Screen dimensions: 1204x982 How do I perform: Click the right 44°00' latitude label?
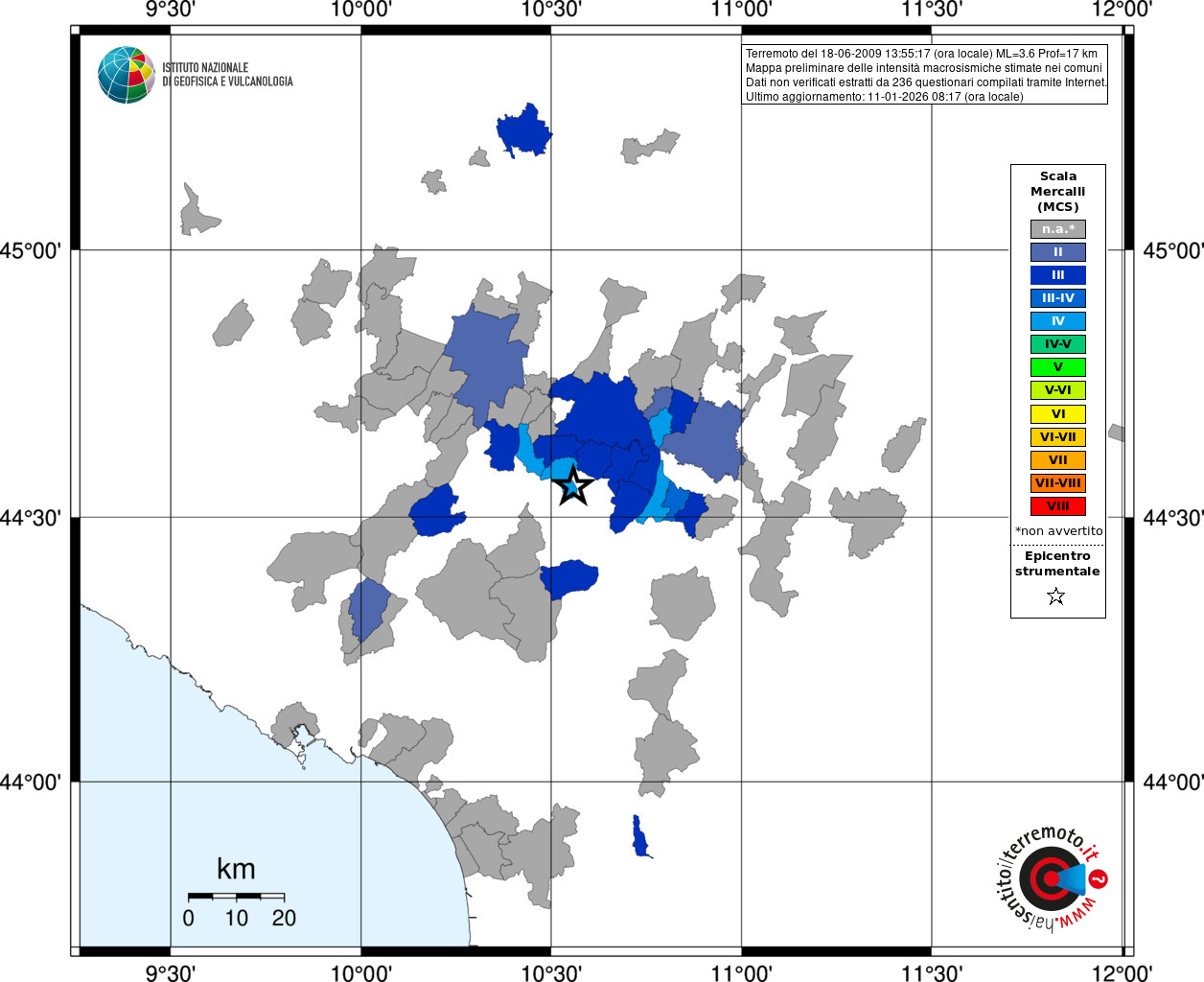(x=1173, y=782)
